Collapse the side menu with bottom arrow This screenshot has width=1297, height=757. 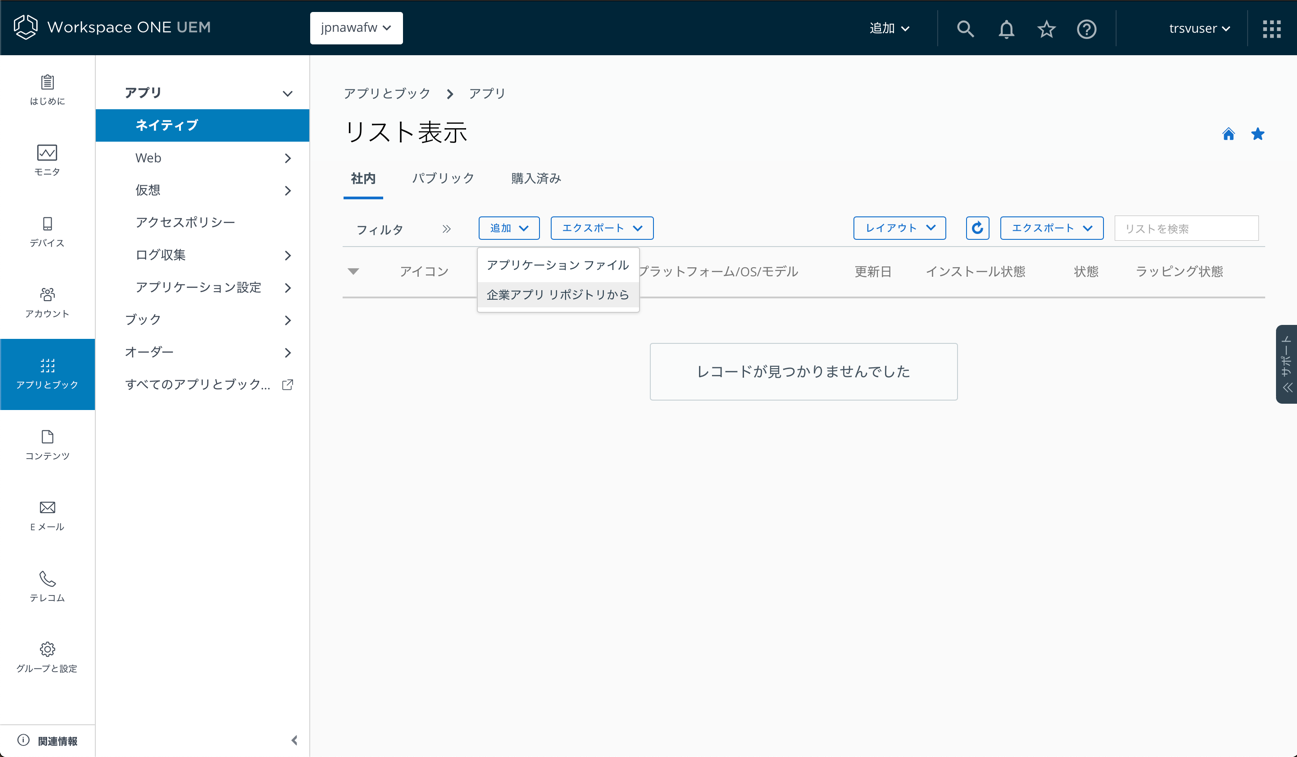point(294,741)
